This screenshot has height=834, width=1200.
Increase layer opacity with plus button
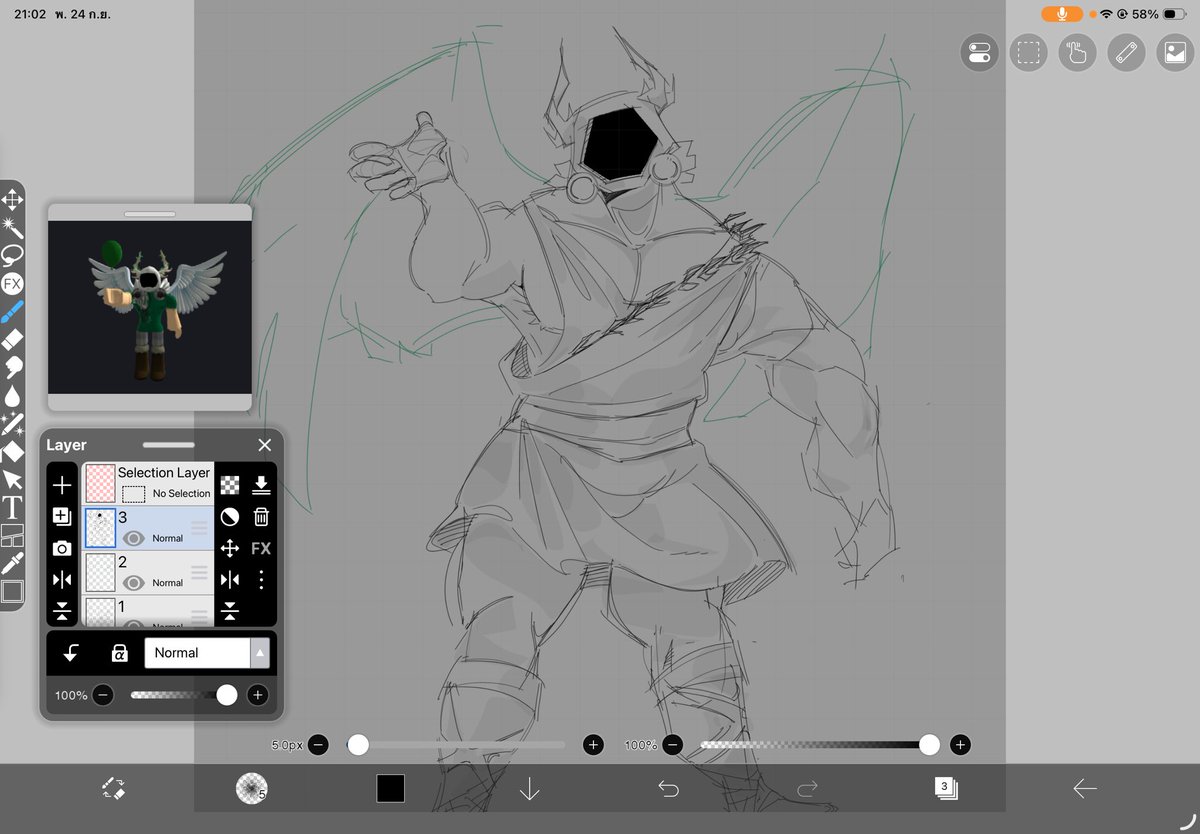(257, 695)
